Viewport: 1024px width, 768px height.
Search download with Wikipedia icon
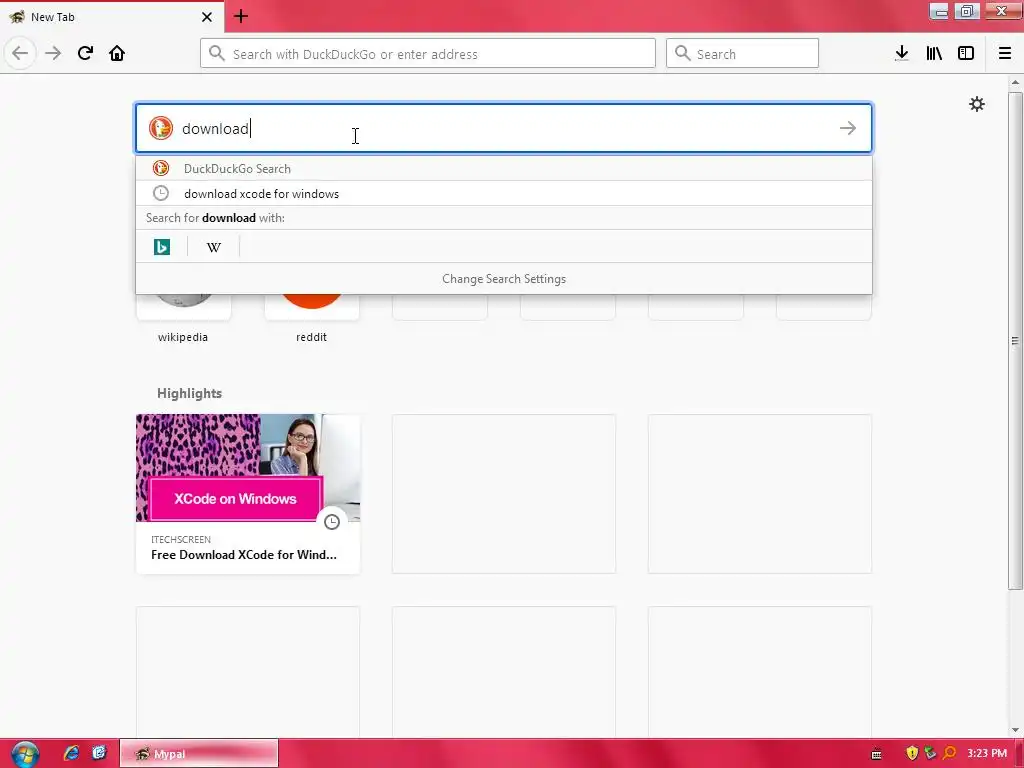[214, 247]
